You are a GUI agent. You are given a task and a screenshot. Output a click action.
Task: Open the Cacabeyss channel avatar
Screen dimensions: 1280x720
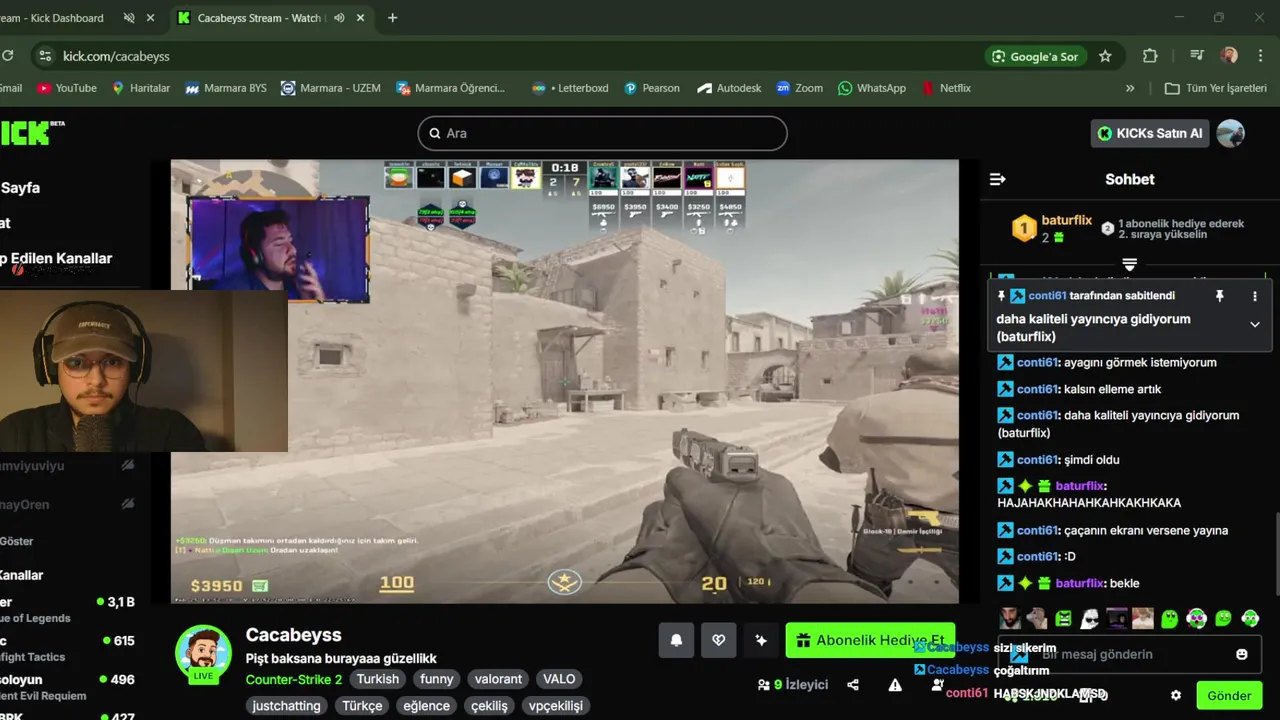point(203,653)
